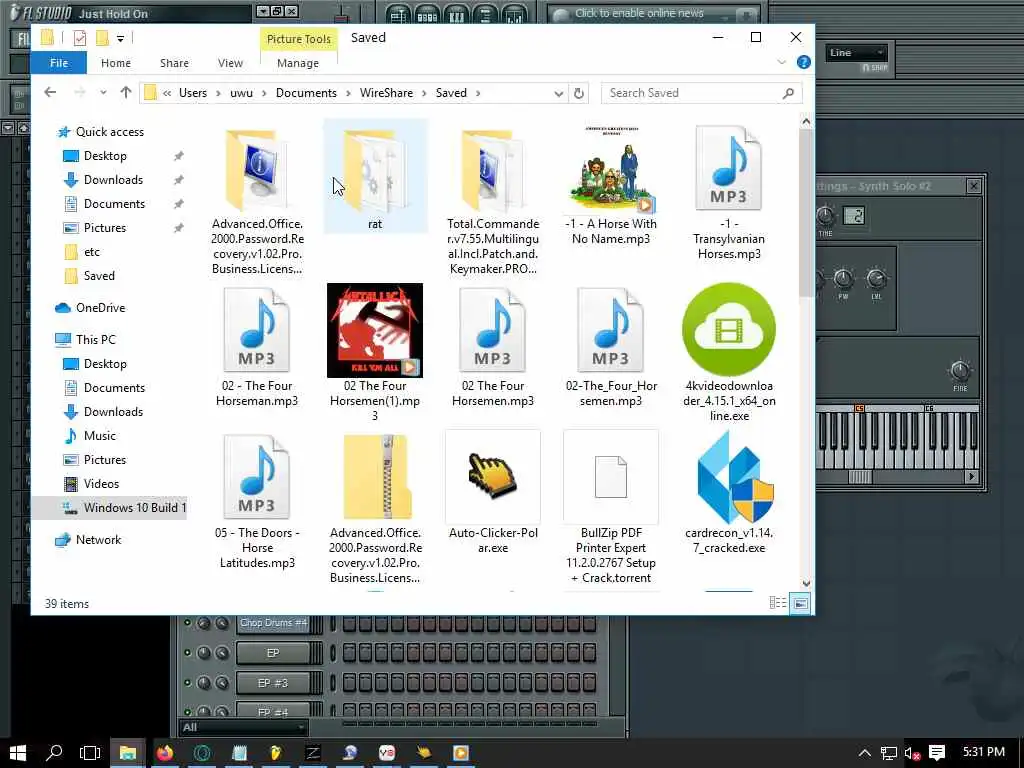Screen dimensions: 1024x768
Task: Click the Up one level arrow
Action: [126, 93]
